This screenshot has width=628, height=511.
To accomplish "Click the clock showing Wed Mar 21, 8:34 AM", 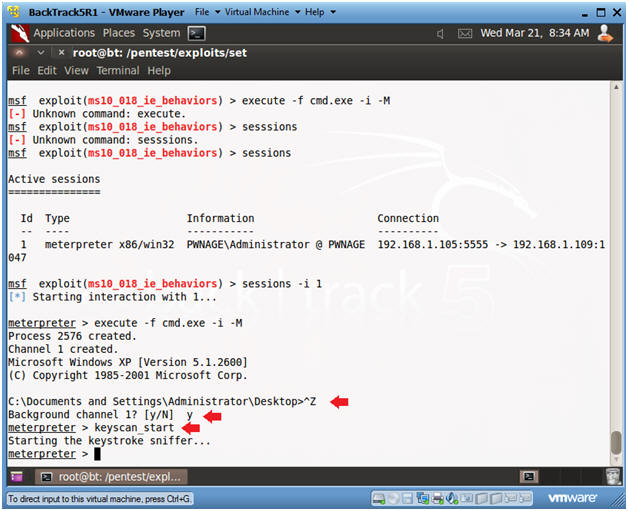I will click(x=535, y=33).
